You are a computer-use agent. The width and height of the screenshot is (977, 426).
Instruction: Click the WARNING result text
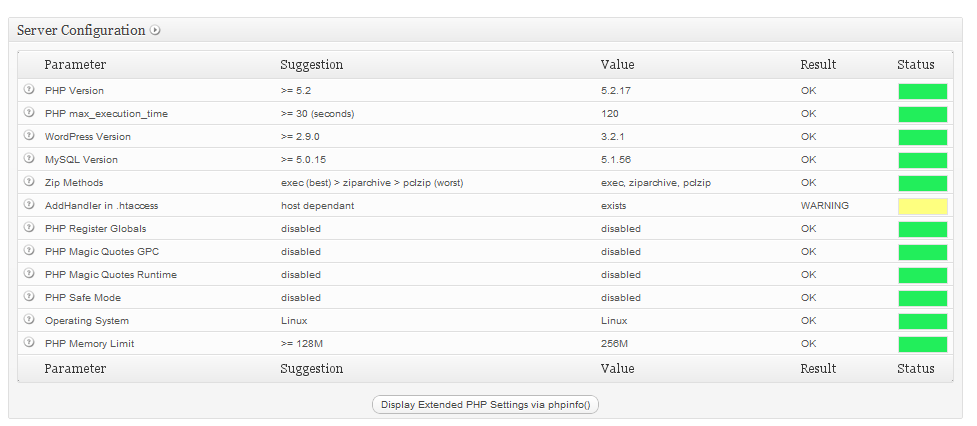point(824,206)
